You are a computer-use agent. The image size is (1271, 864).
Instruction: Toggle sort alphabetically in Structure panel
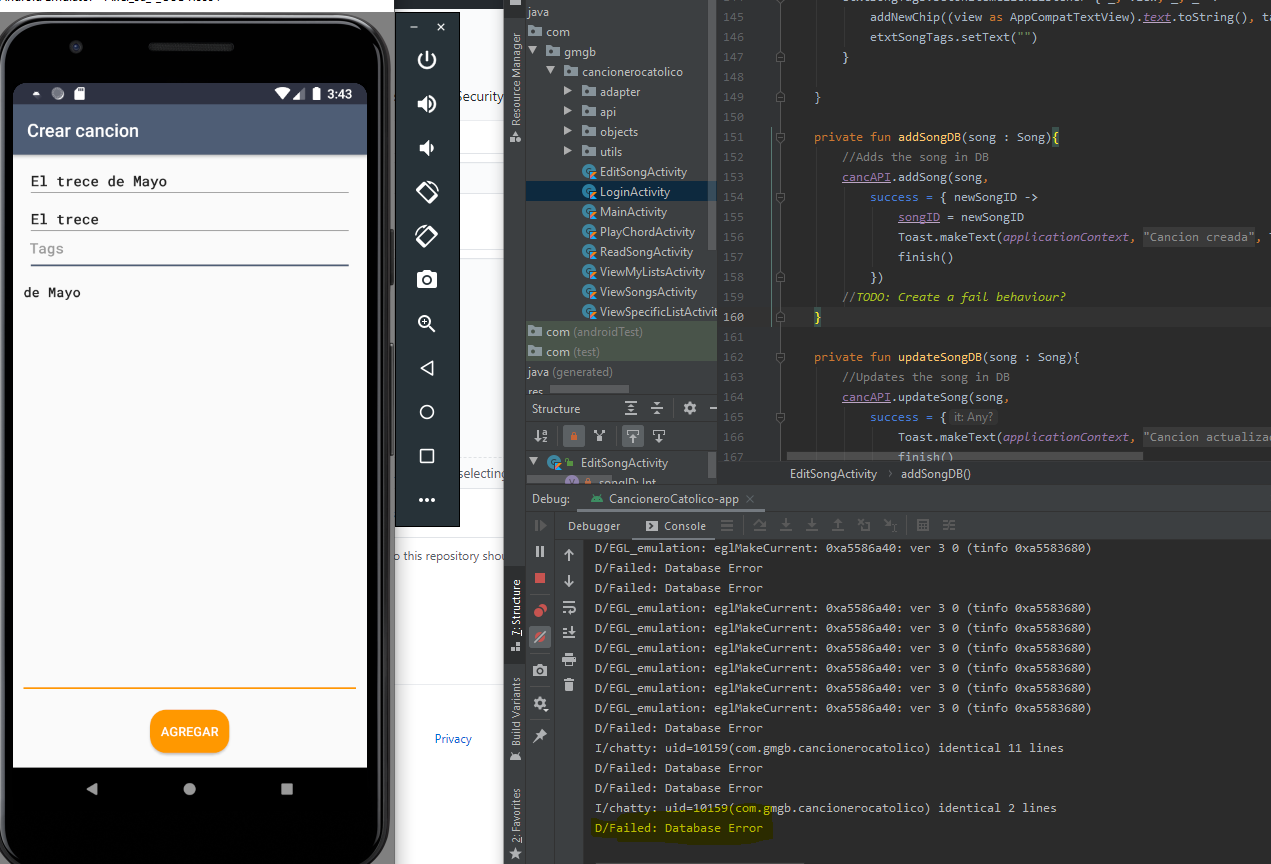pyautogui.click(x=541, y=436)
